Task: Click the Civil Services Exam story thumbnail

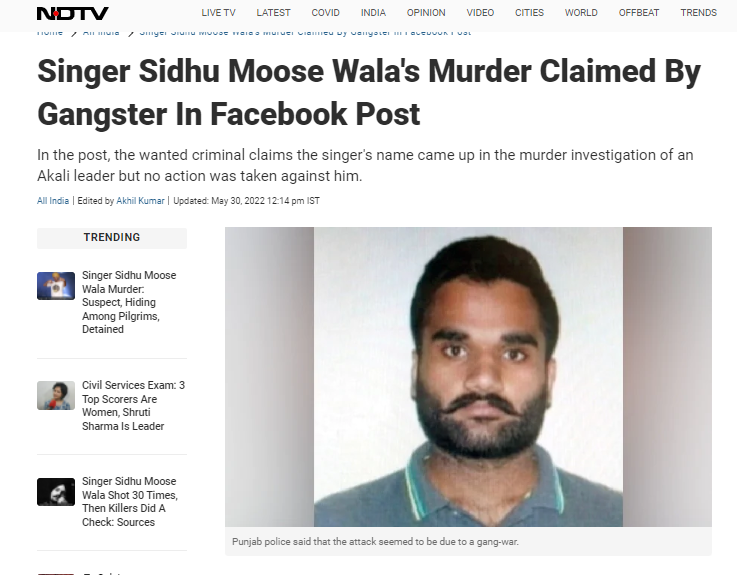Action: coord(56,395)
